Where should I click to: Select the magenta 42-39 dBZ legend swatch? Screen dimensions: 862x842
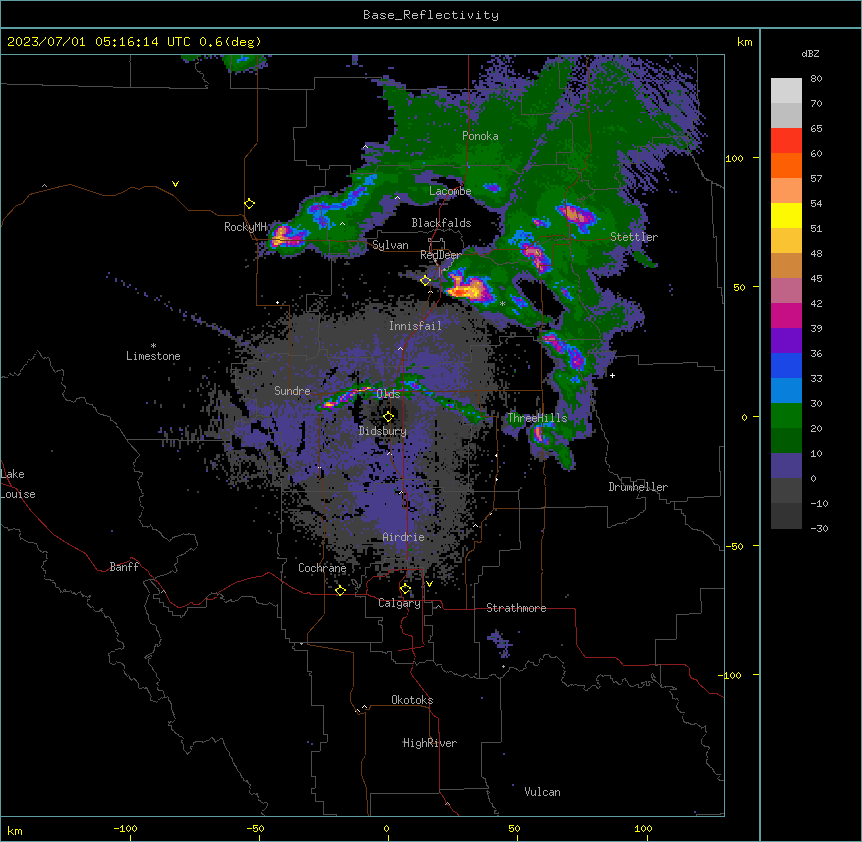[x=786, y=315]
